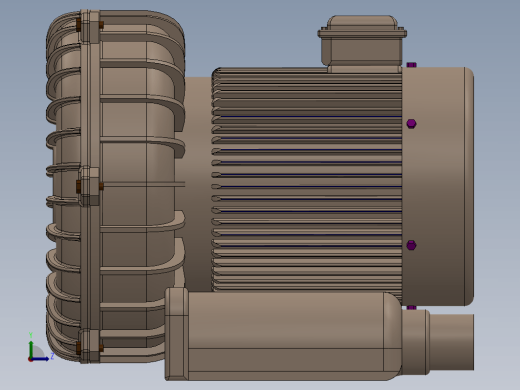The height and width of the screenshot is (390, 520).
Task: Click the blue Z axis arrow of the triad
Action: (41, 359)
